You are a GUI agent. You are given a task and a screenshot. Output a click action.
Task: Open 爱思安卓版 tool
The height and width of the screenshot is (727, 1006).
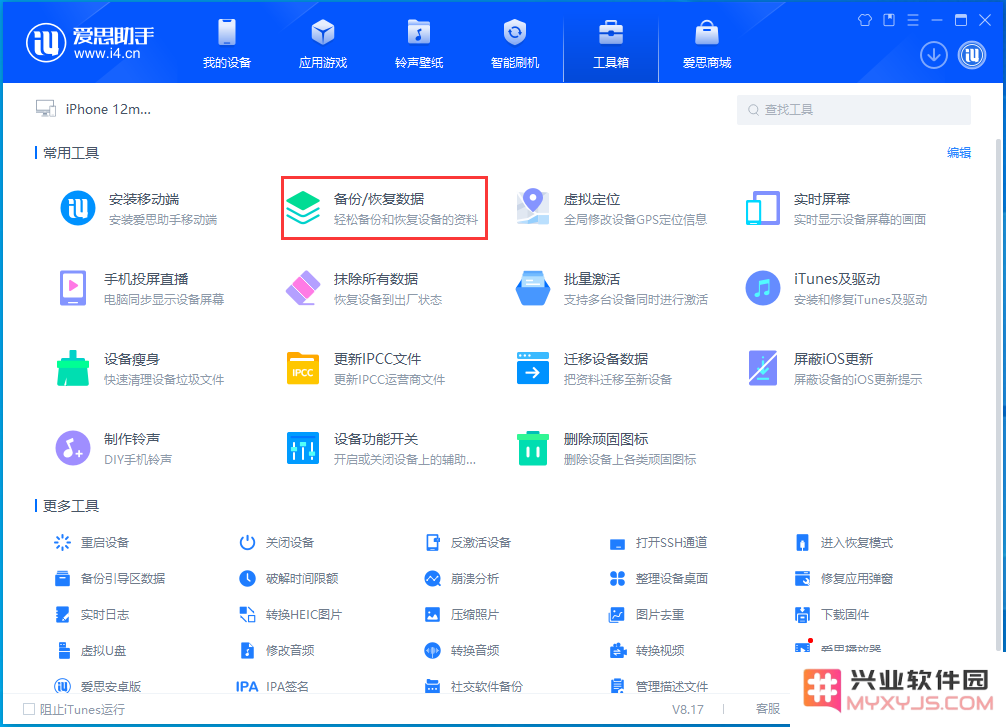(98, 687)
